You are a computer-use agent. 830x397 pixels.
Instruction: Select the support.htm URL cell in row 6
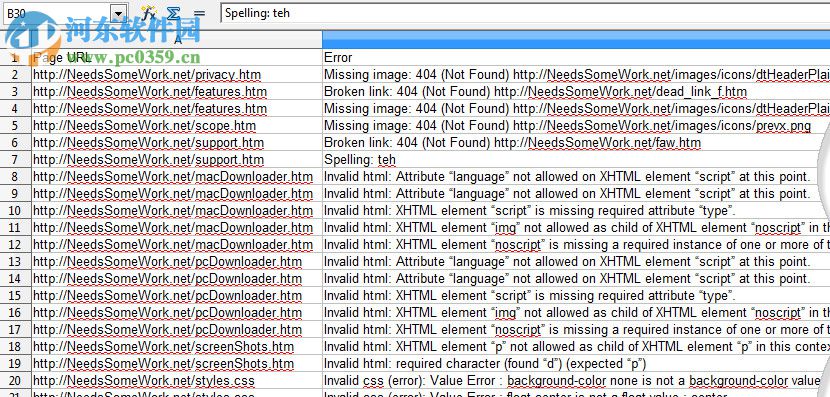pos(177,142)
